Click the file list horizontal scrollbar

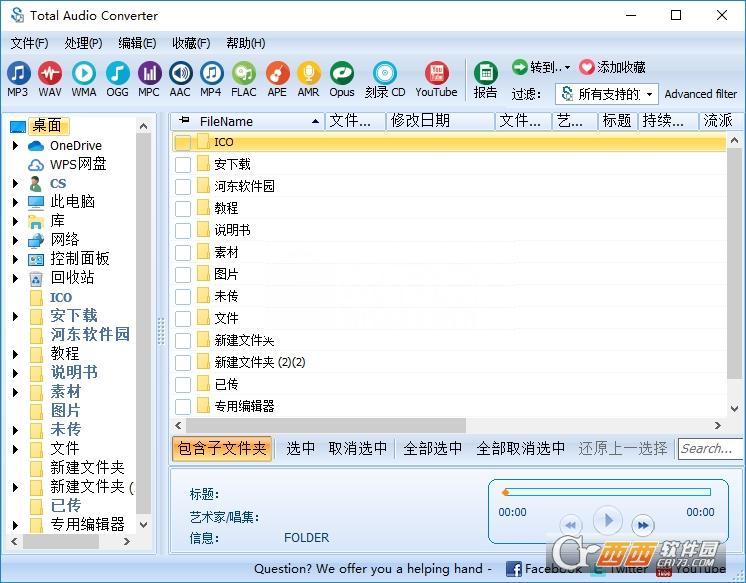tap(326, 425)
